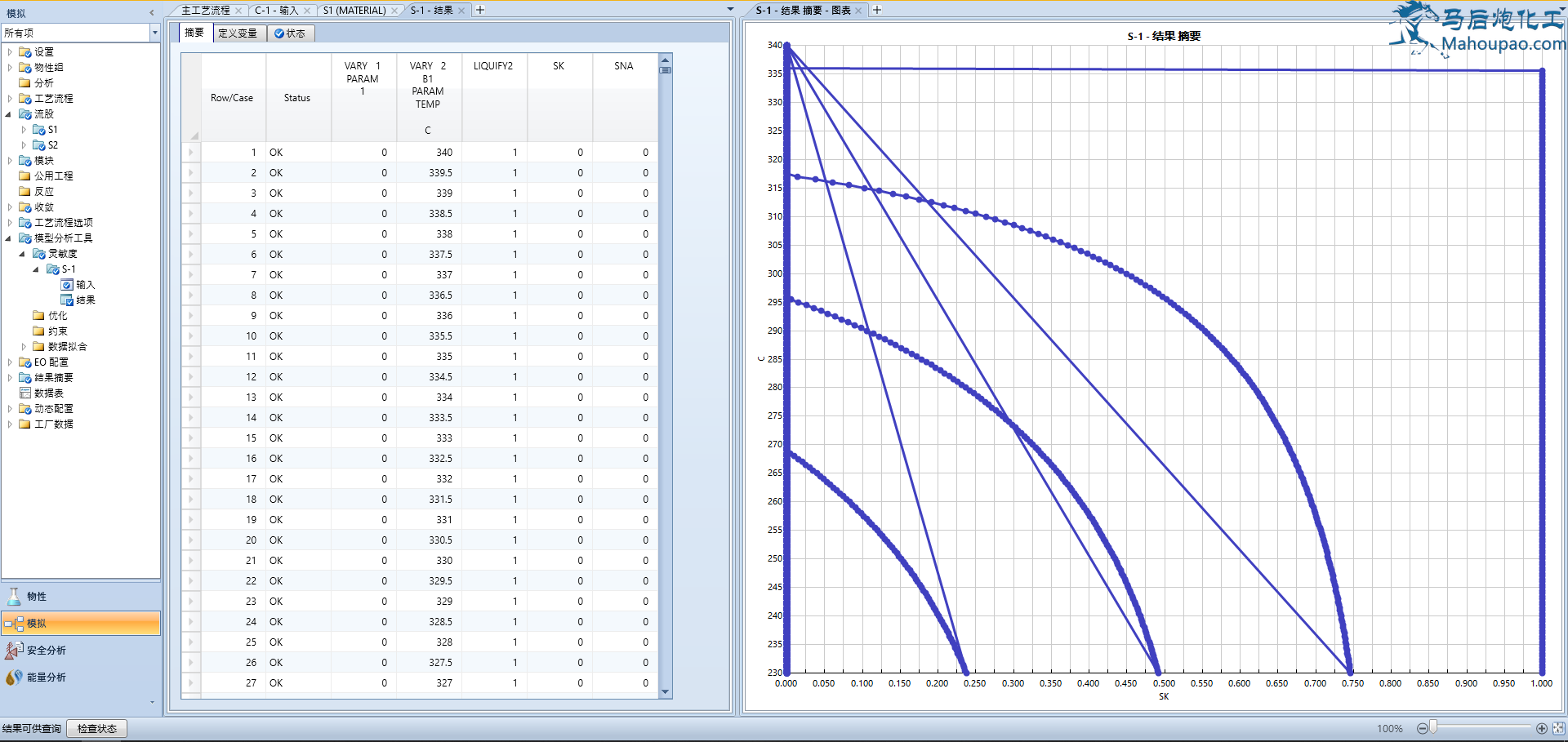1568x742 pixels.
Task: Switch to 物性 environment
Action: 81,596
